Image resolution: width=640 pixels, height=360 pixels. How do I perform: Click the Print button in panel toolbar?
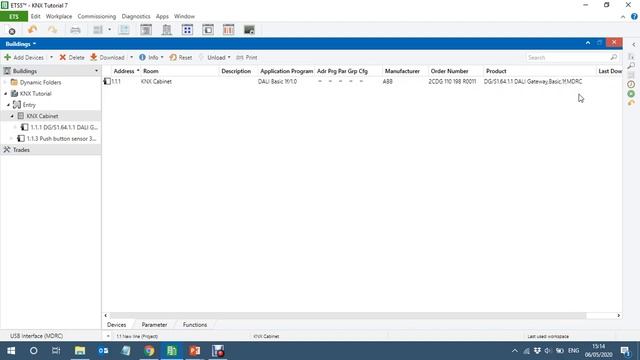point(247,58)
